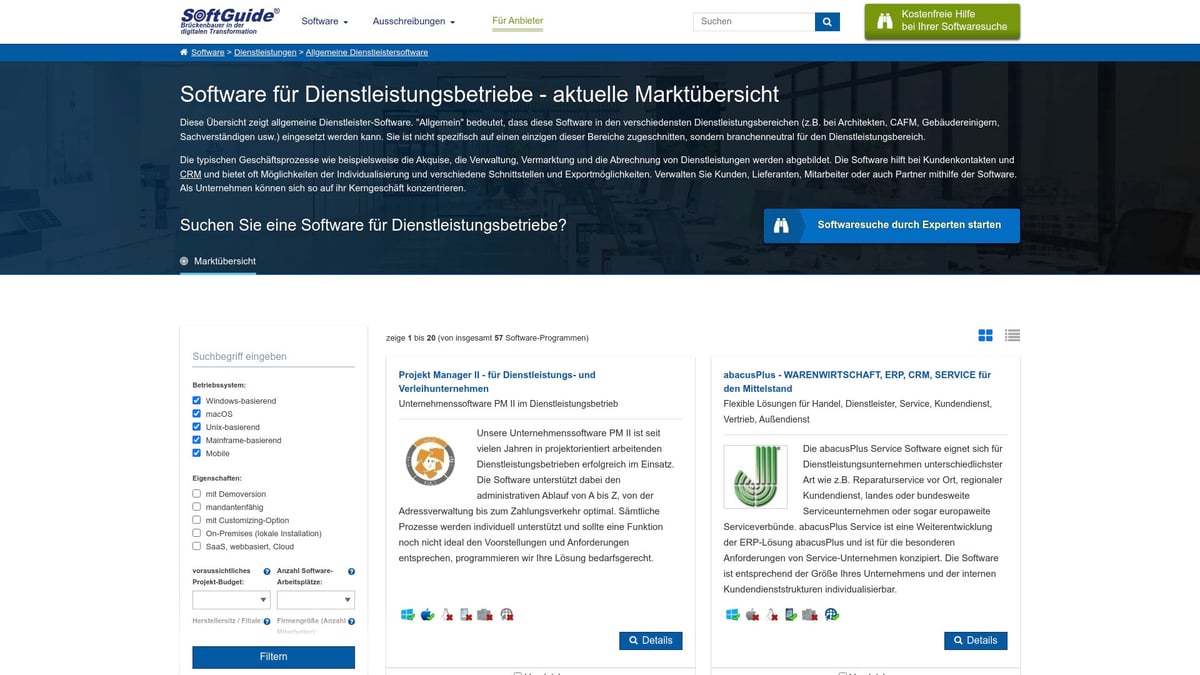
Task: Click Softwaresuche durch Experten starten button
Action: 892,226
